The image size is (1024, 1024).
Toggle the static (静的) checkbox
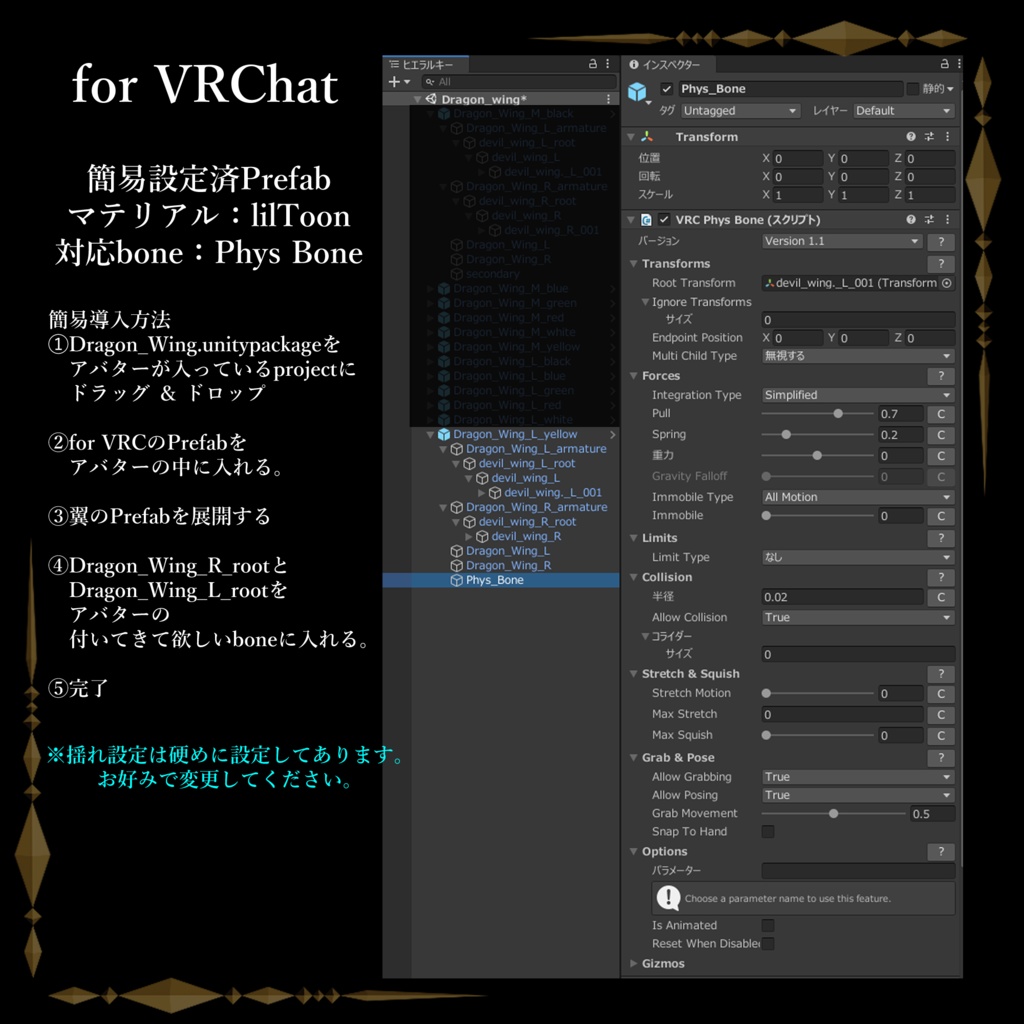[x=913, y=89]
